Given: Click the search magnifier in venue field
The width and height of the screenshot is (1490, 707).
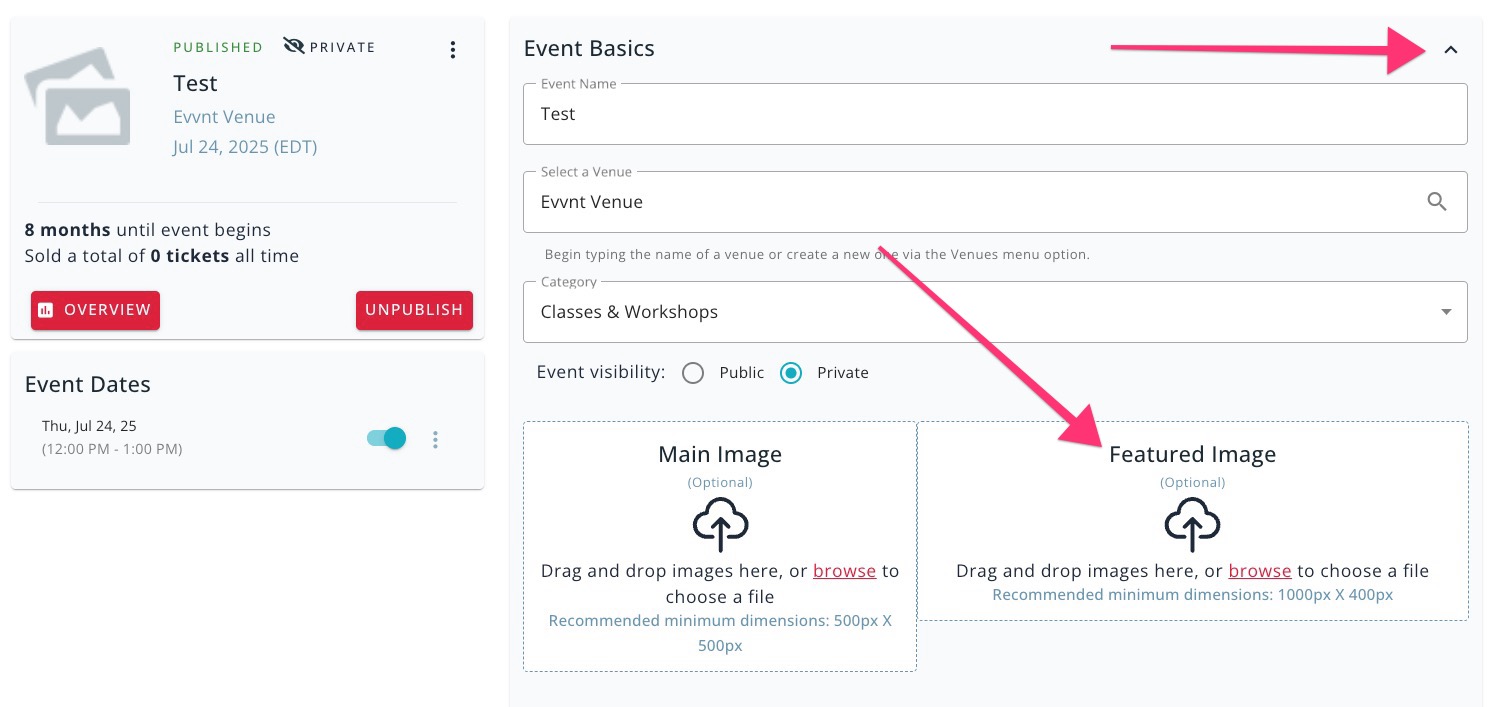Looking at the screenshot, I should 1437,202.
